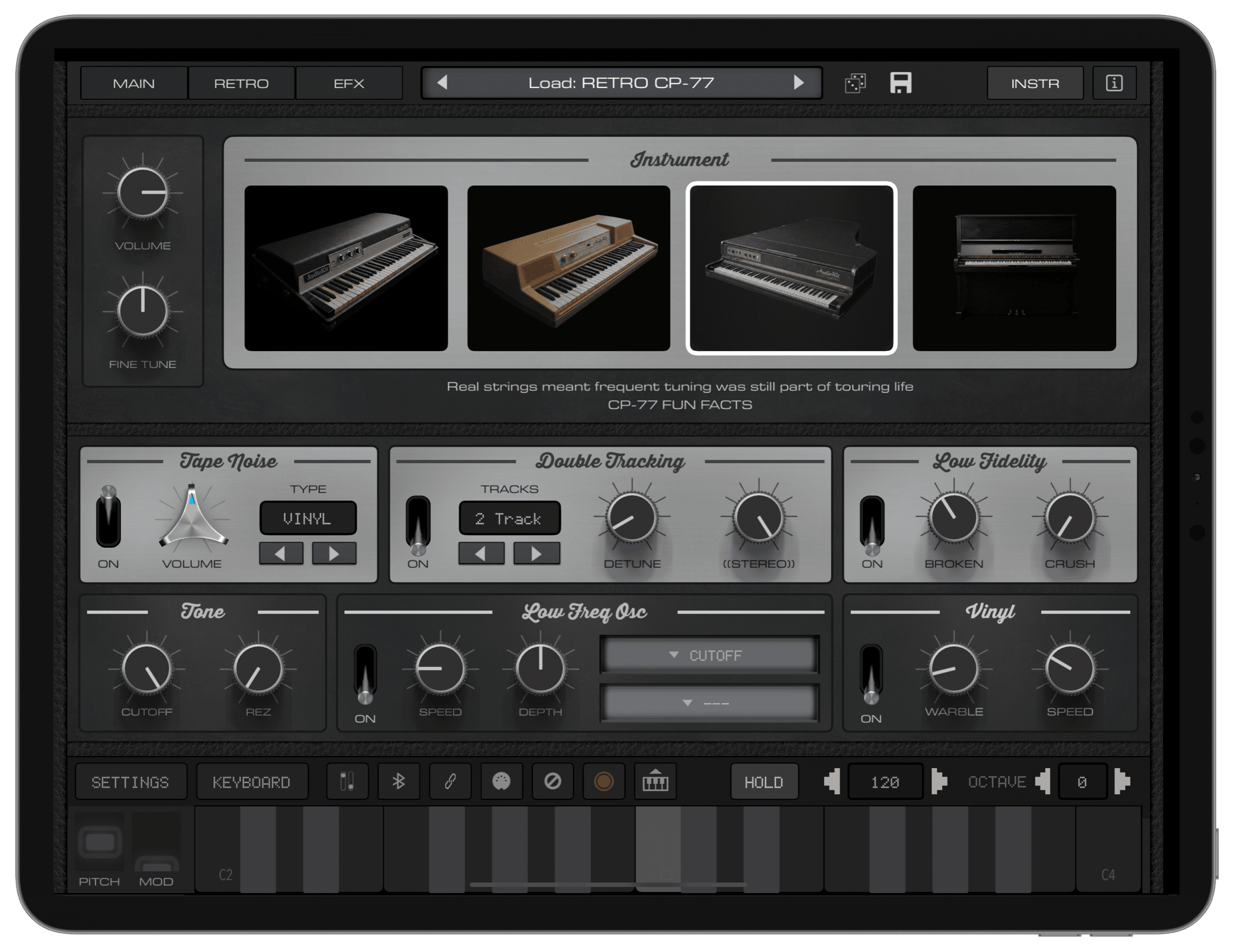Switch the Vinyl ON toggle
The width and height of the screenshot is (1234, 952).
[x=871, y=673]
